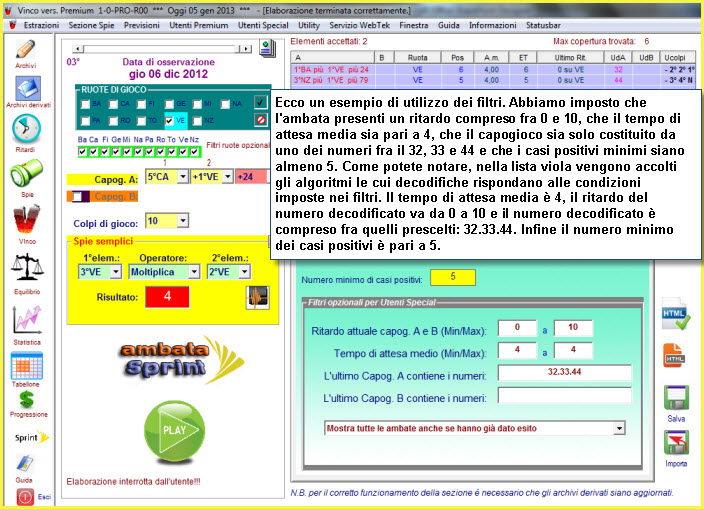Open the Utenti Premium menu
704x509 pixels.
click(198, 26)
